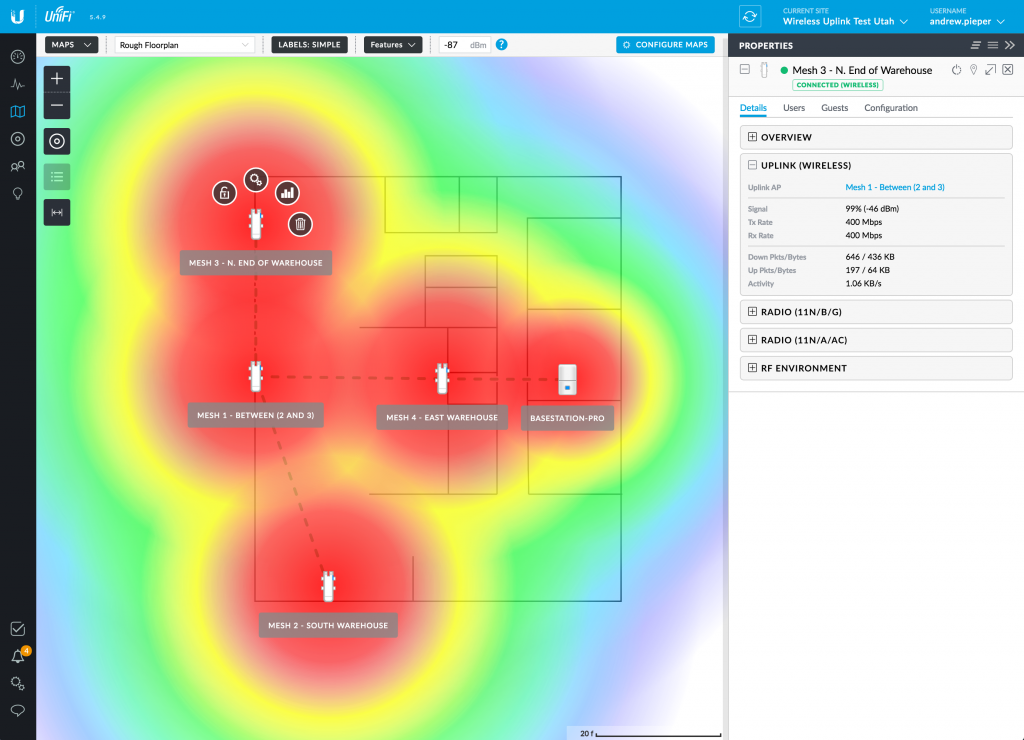Toggle the LABELS: SIMPLE button
The height and width of the screenshot is (740, 1024).
[x=309, y=45]
